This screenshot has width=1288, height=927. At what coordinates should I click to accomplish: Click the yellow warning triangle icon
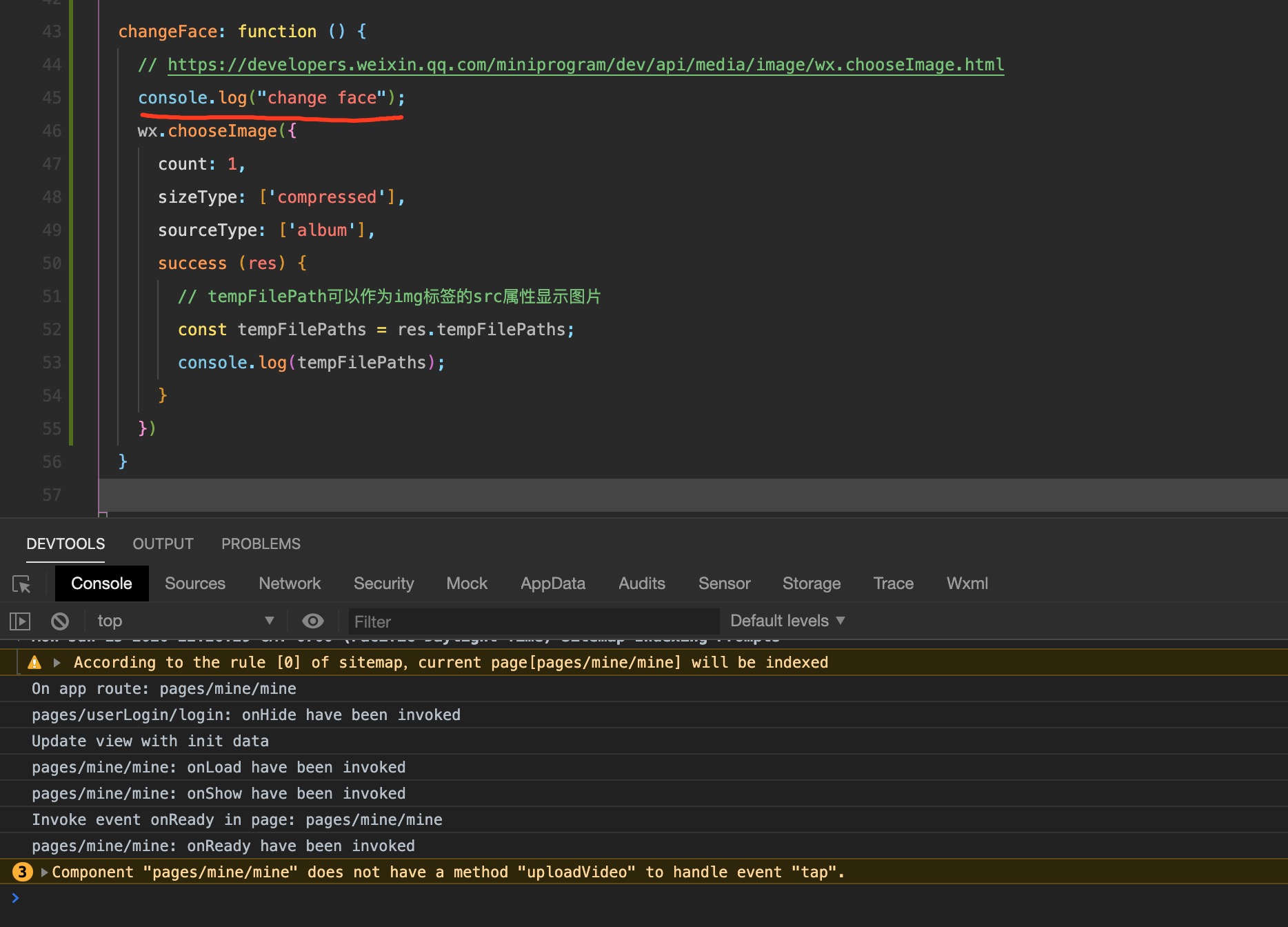[x=34, y=663]
